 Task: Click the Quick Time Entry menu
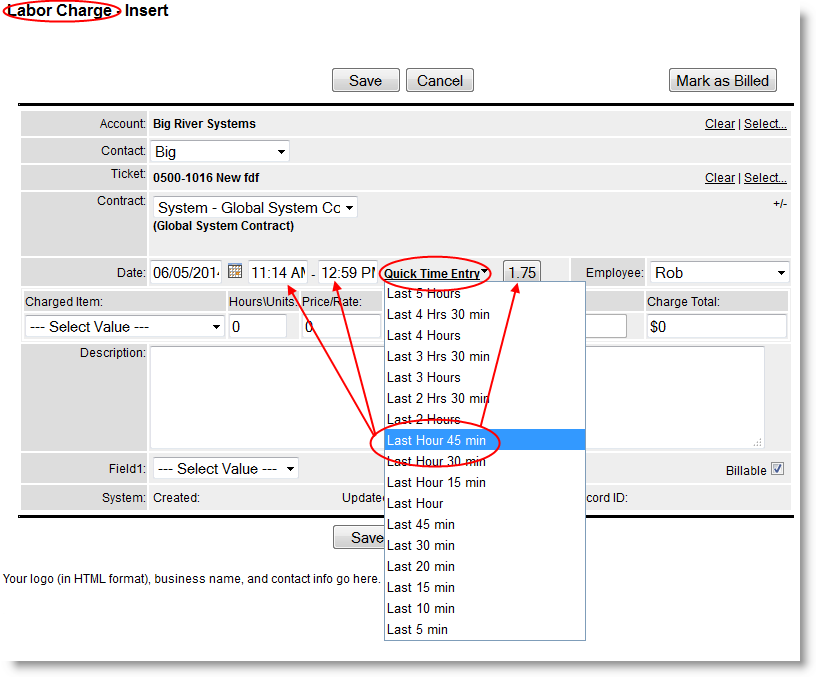[x=437, y=273]
